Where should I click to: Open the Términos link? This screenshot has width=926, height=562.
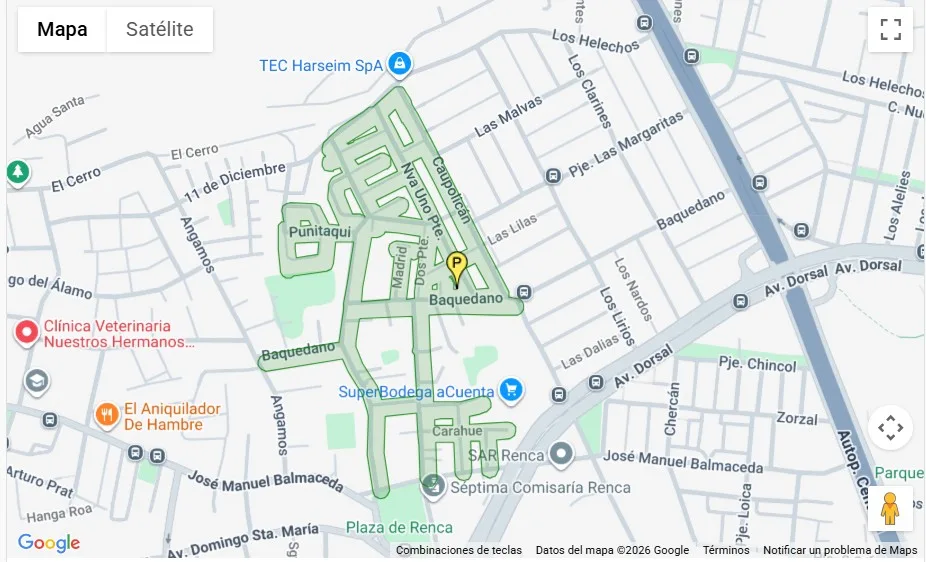tap(726, 550)
